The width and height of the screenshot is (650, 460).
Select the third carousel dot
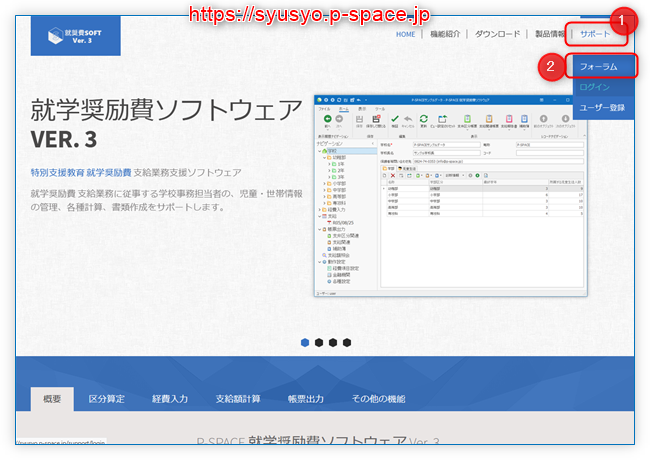click(333, 343)
